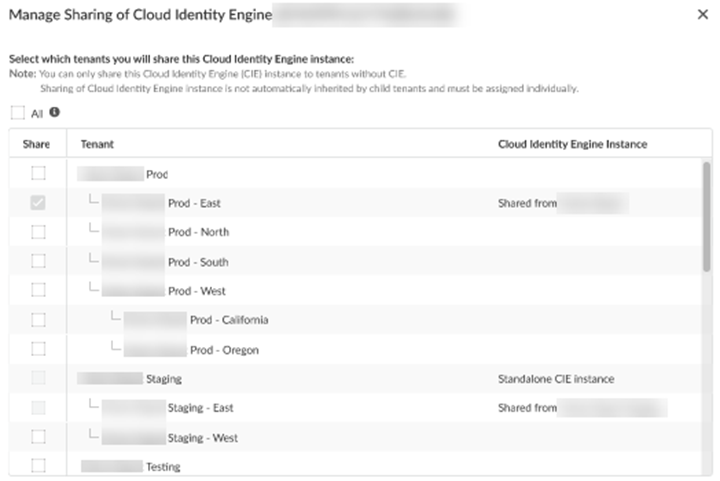Share with Prod - Oregon tenant checkbox
This screenshot has height=481, width=720.
click(38, 350)
